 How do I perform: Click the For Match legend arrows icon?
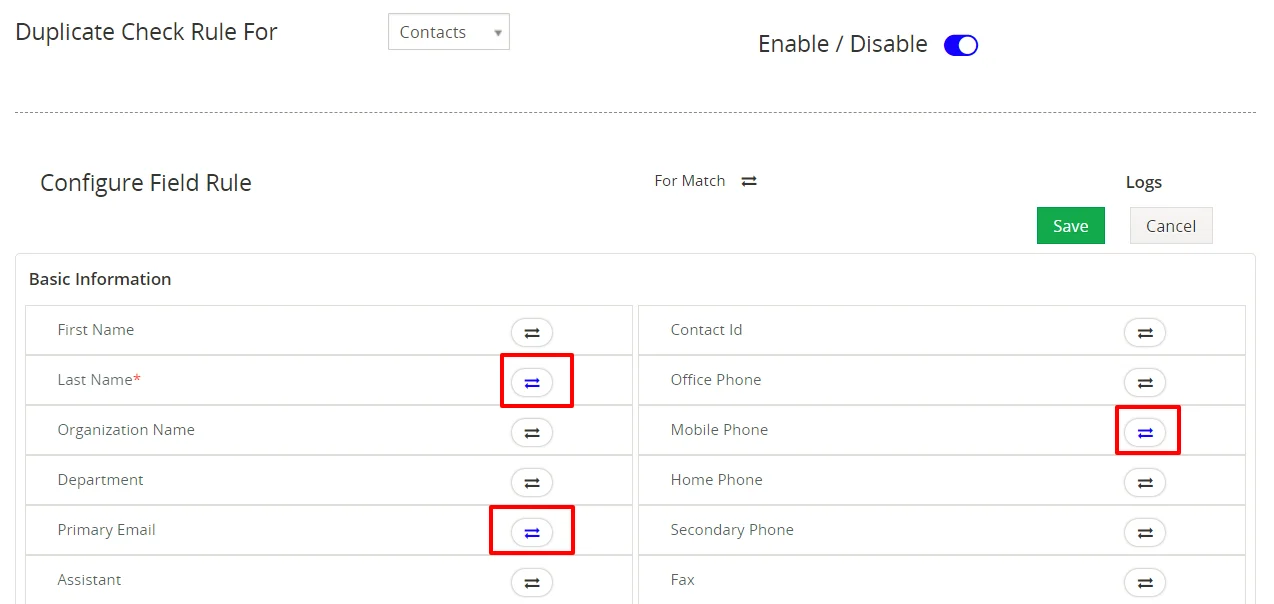[x=749, y=181]
